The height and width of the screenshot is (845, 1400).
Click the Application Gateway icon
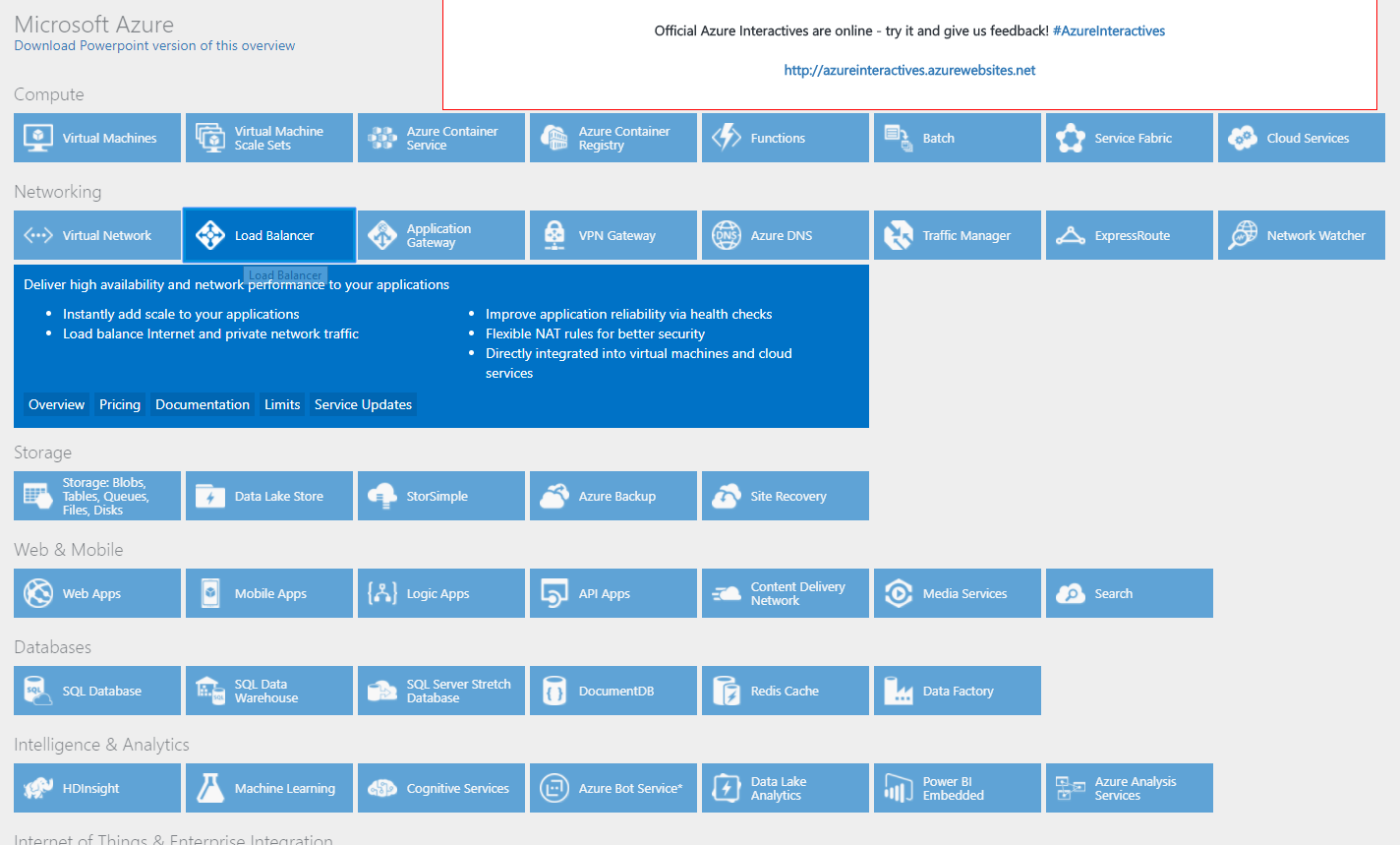click(382, 235)
